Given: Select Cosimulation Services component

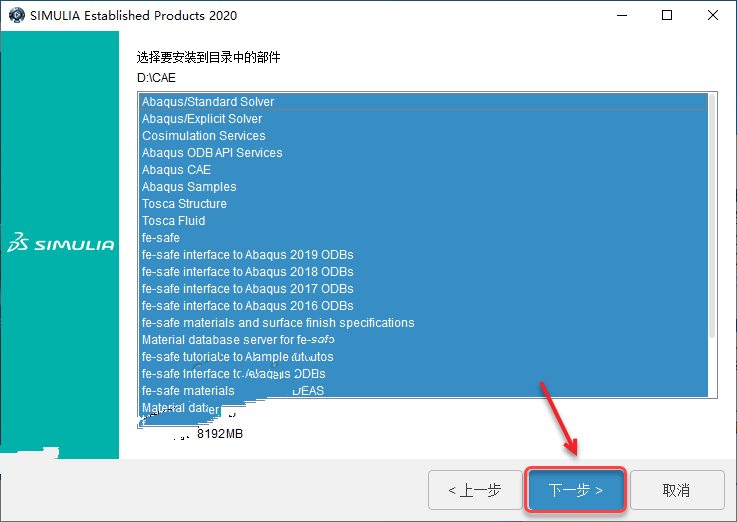Looking at the screenshot, I should pyautogui.click(x=423, y=135).
